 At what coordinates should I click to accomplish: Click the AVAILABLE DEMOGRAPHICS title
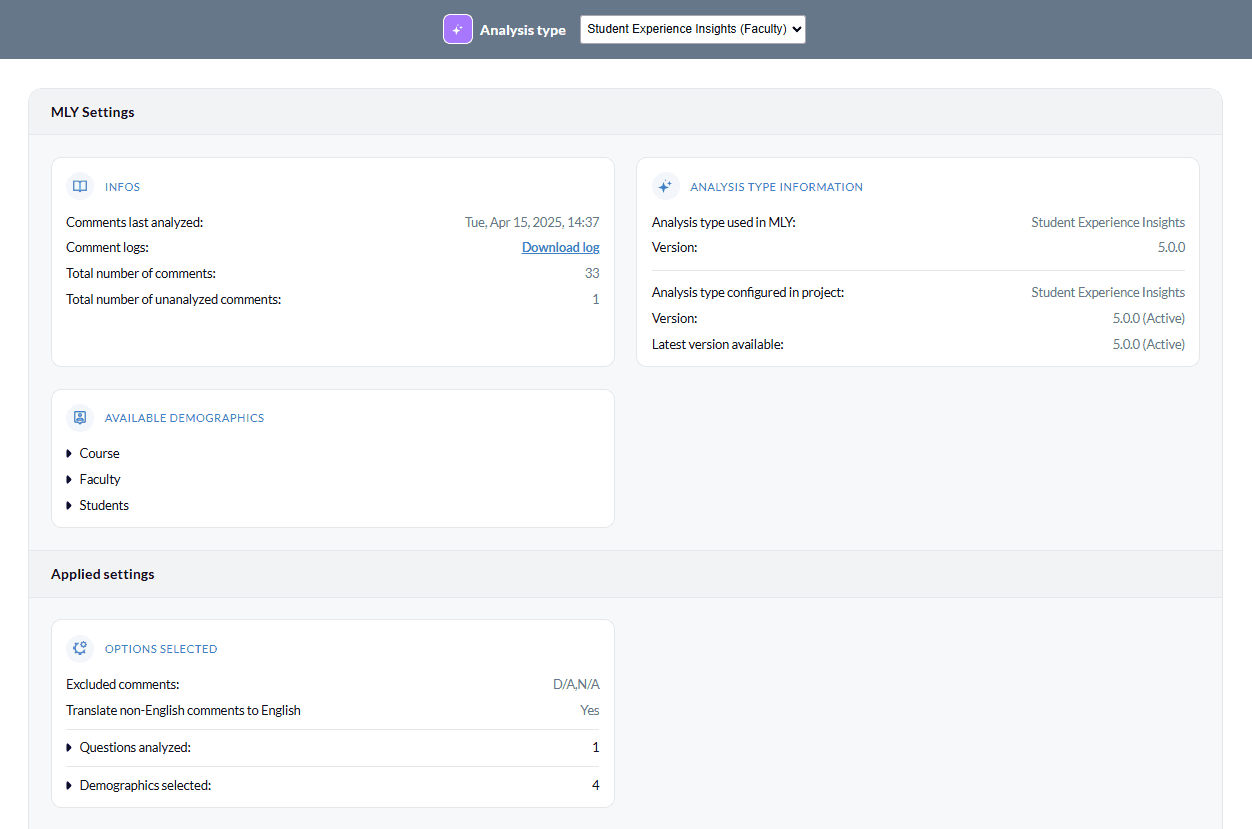pos(184,418)
